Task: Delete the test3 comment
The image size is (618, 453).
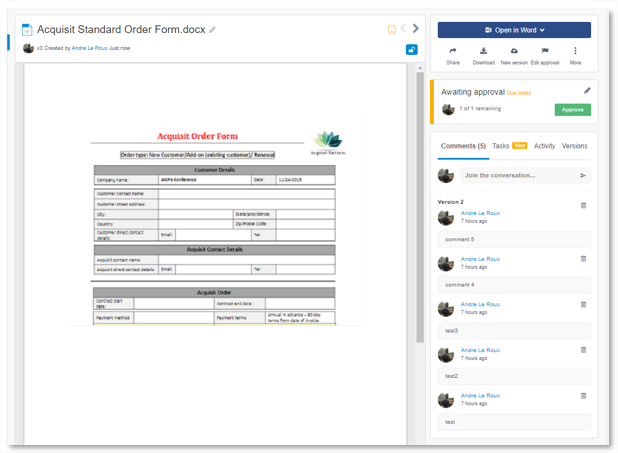Action: pyautogui.click(x=583, y=304)
